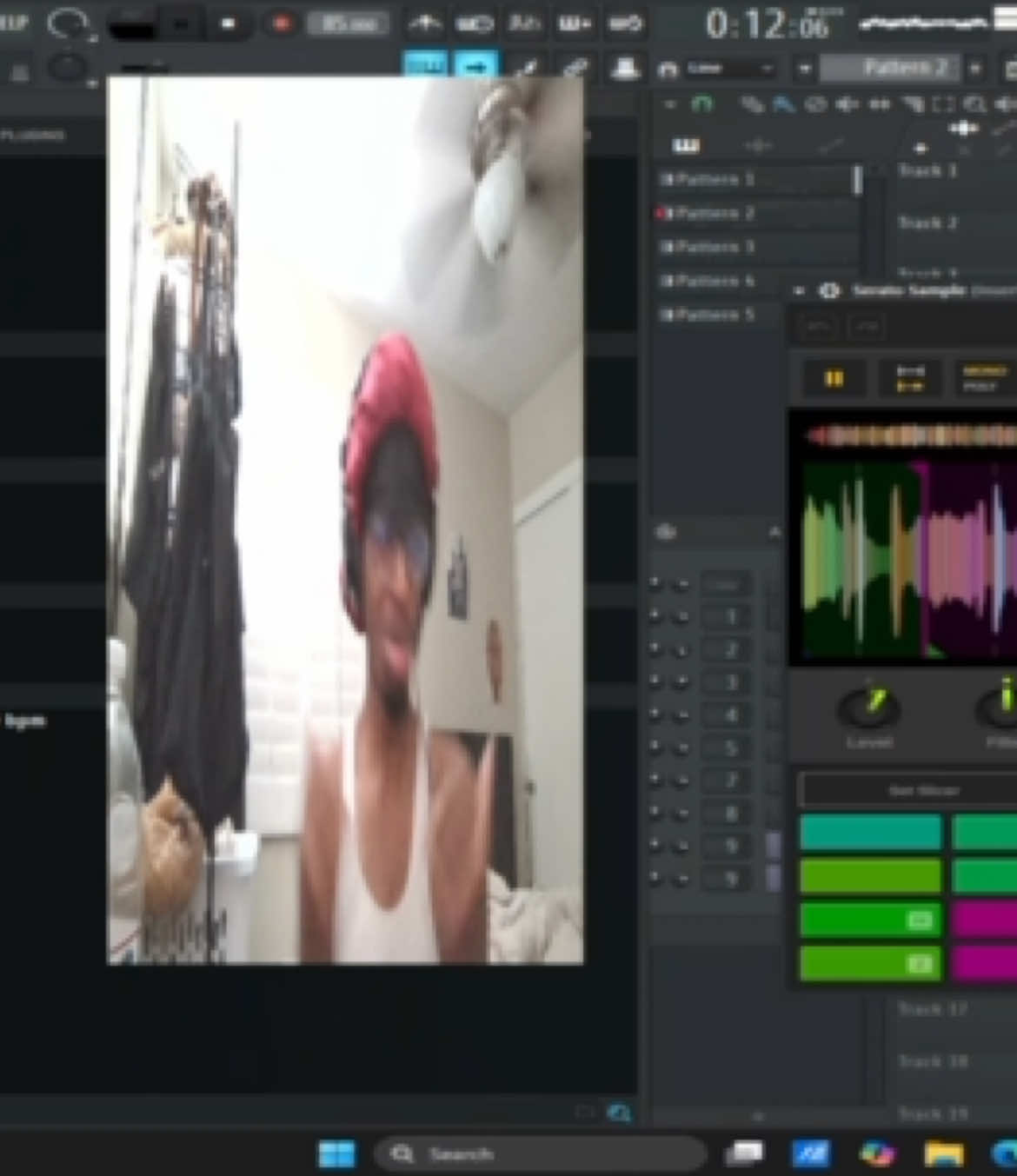This screenshot has height=1176, width=1017.
Task: Select the piano-keys tab above the pattern list
Action: click(686, 145)
